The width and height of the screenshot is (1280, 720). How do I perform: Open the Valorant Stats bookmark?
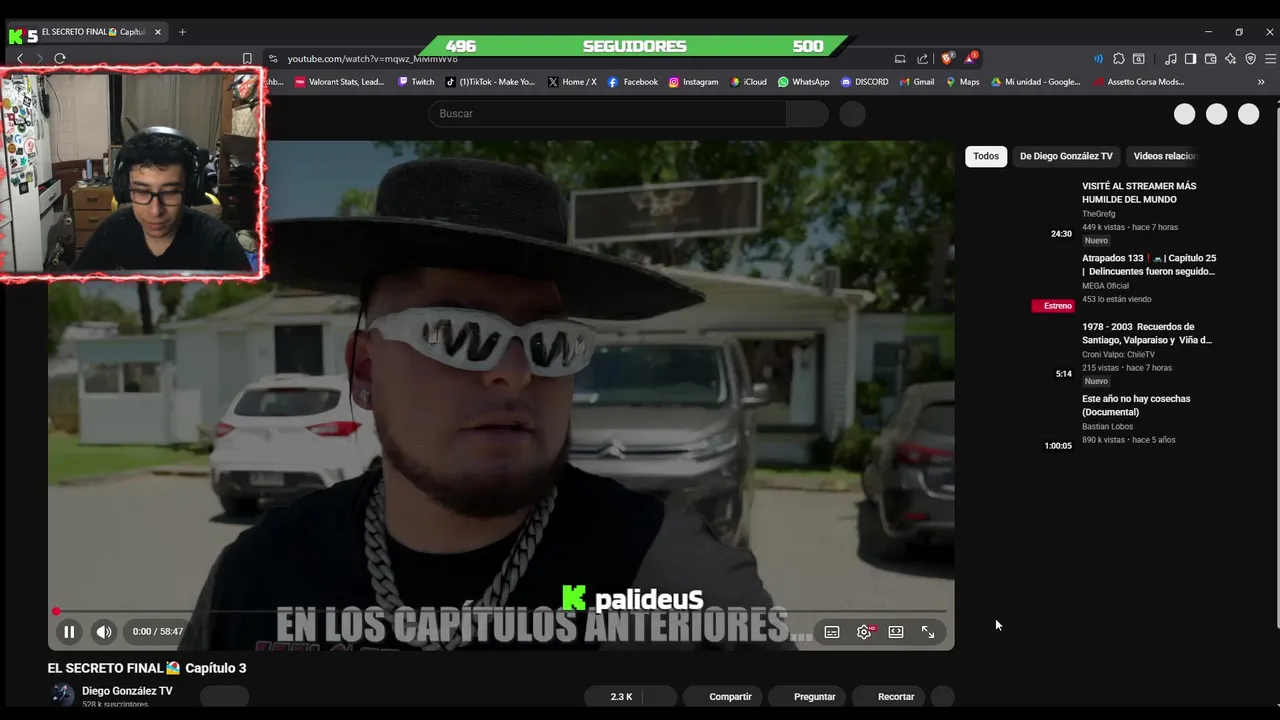339,82
